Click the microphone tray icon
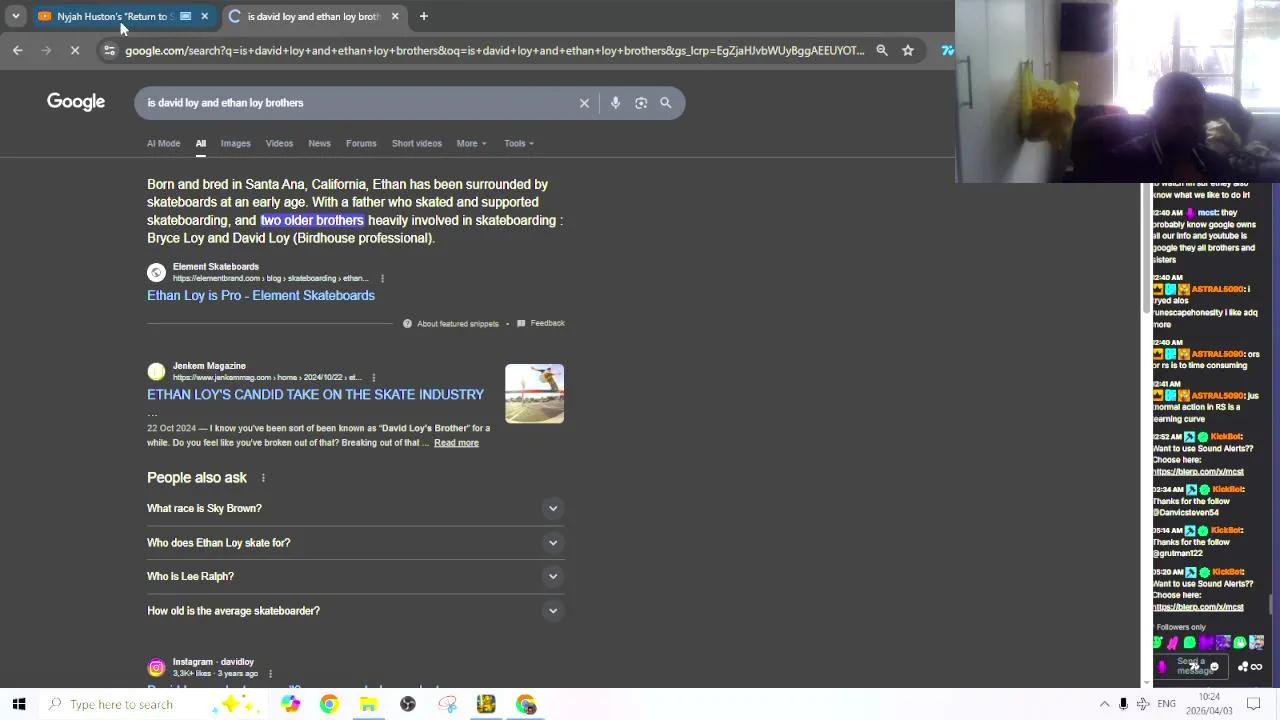 [x=1123, y=704]
